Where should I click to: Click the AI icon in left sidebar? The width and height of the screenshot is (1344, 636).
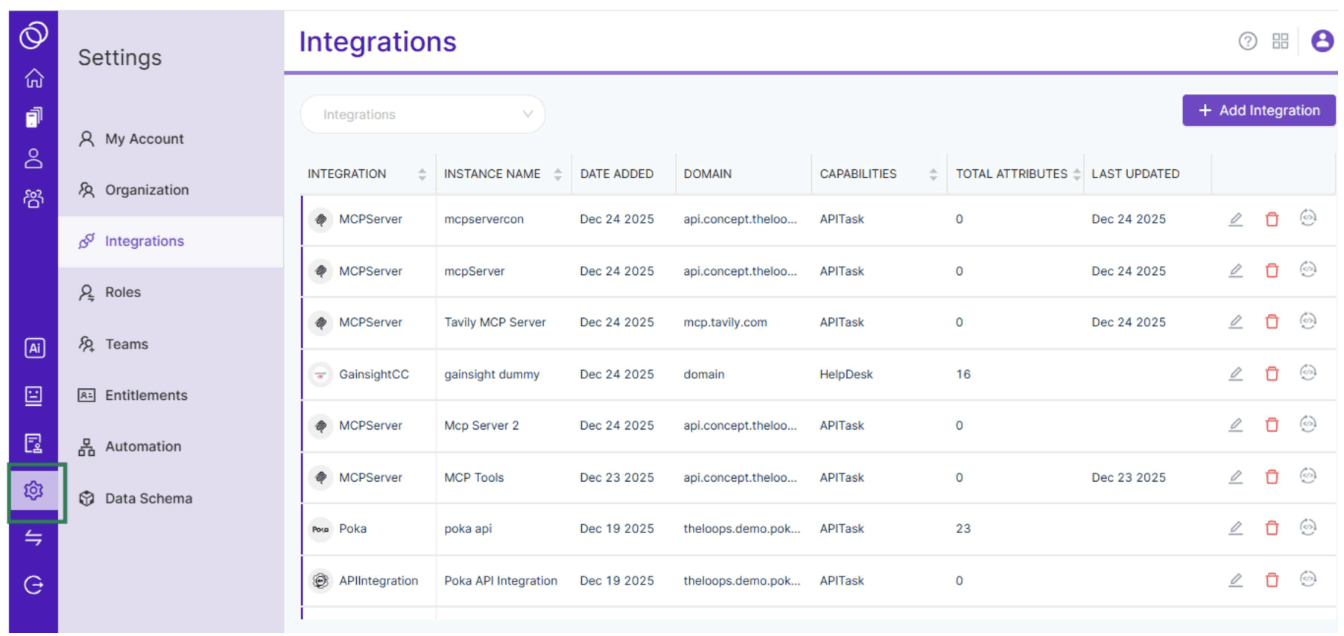point(34,348)
